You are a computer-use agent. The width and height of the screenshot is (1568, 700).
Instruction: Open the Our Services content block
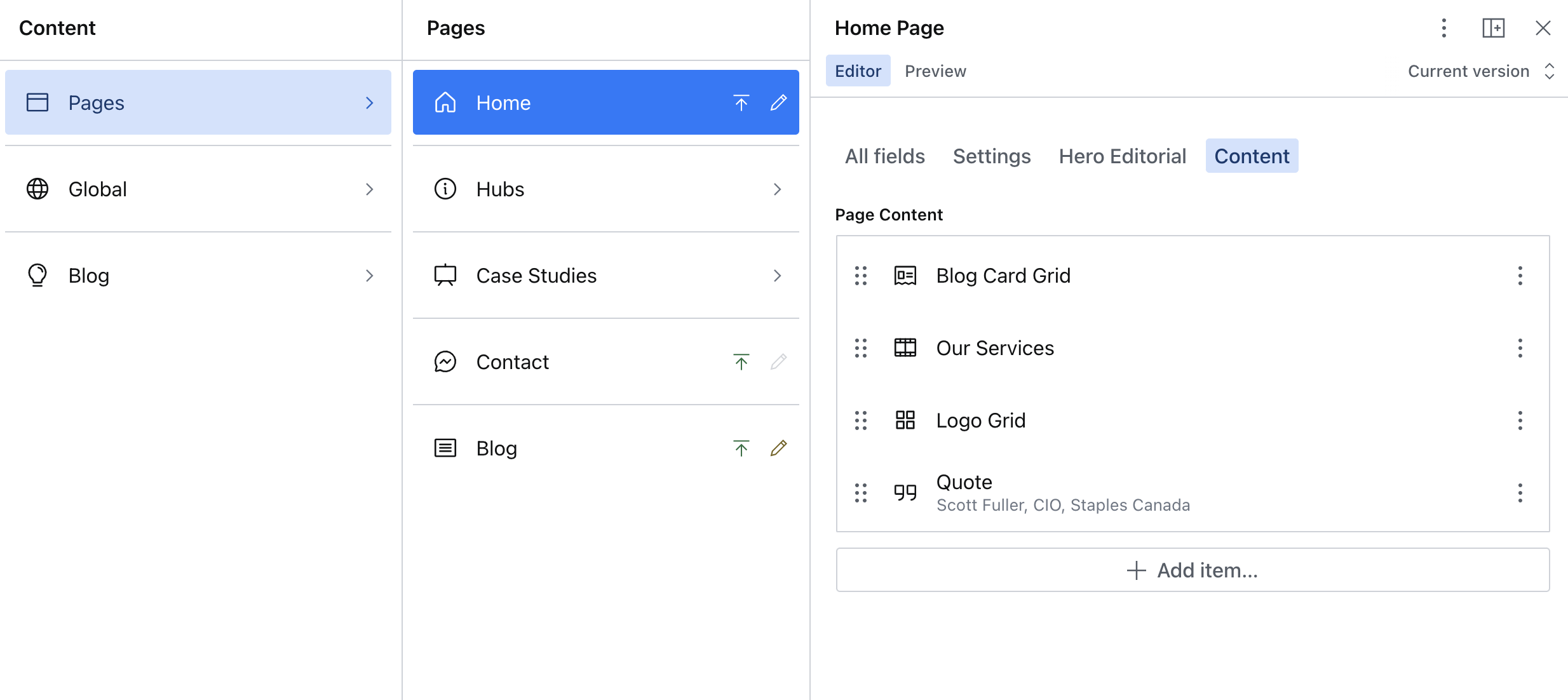point(995,348)
